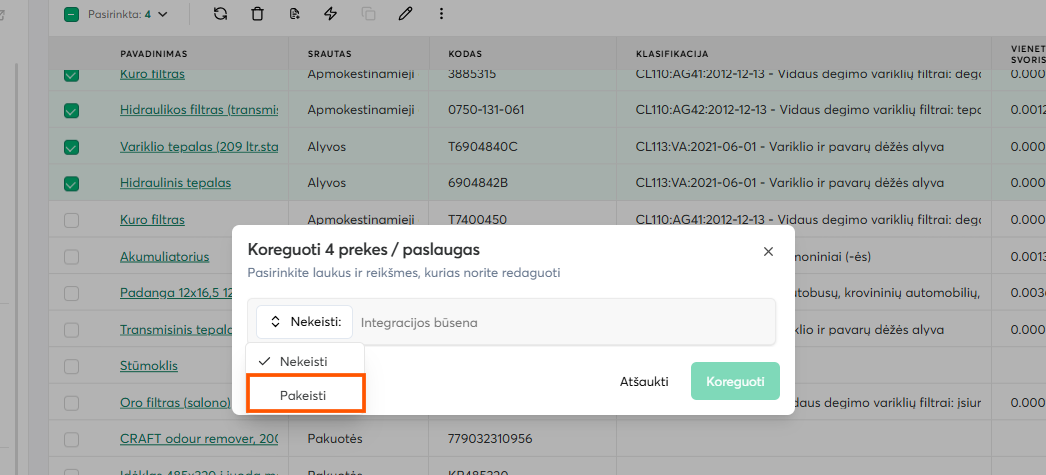Open the three-dot more options menu

tap(441, 14)
